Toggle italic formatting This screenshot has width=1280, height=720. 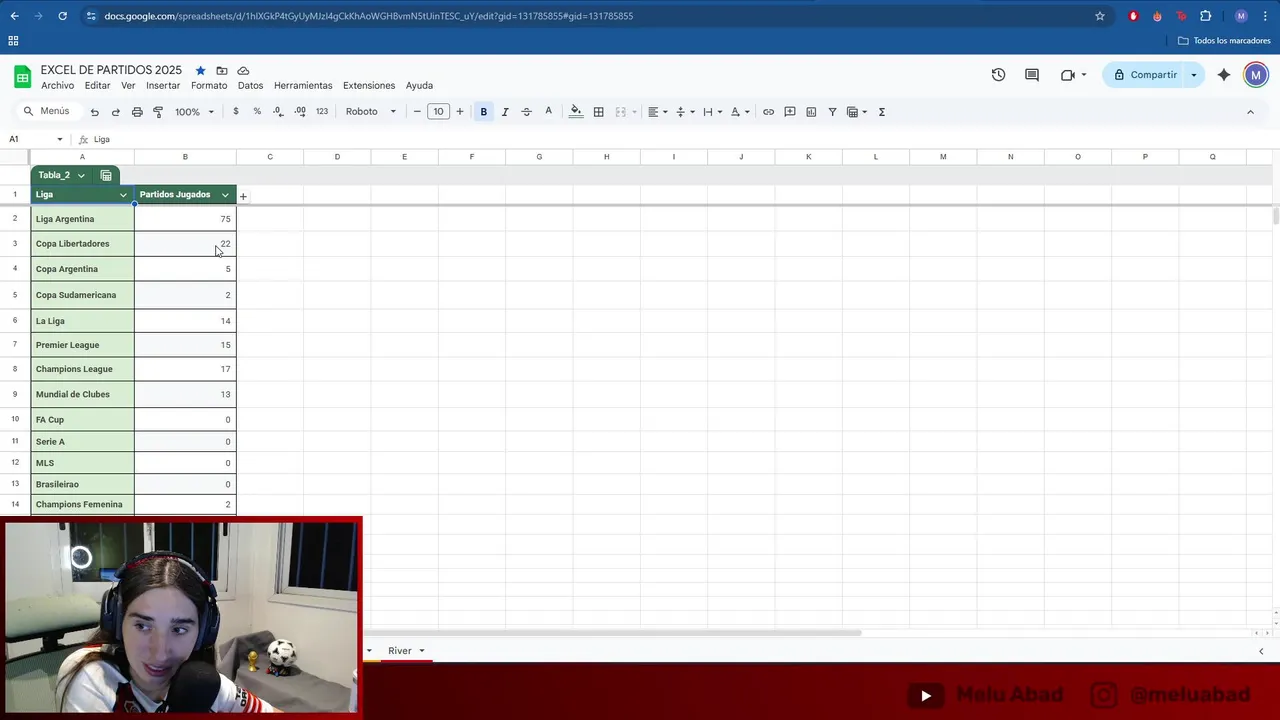505,112
